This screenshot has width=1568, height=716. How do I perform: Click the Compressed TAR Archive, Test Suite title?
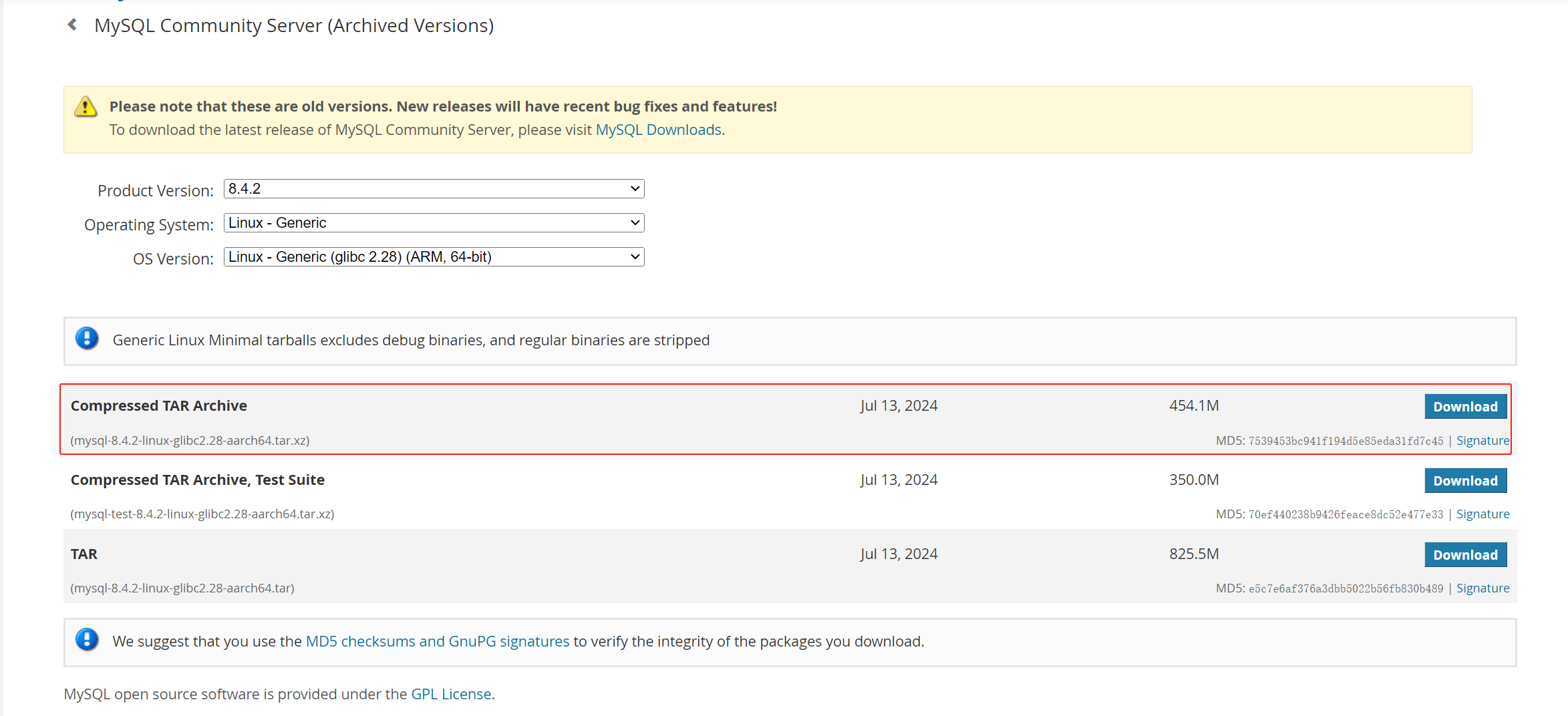tap(198, 480)
